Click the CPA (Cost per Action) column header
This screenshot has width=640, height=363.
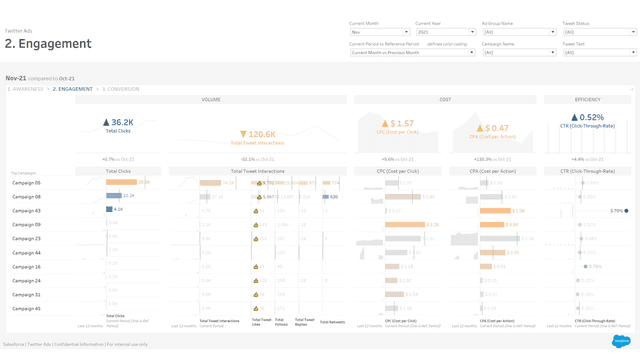coord(493,171)
